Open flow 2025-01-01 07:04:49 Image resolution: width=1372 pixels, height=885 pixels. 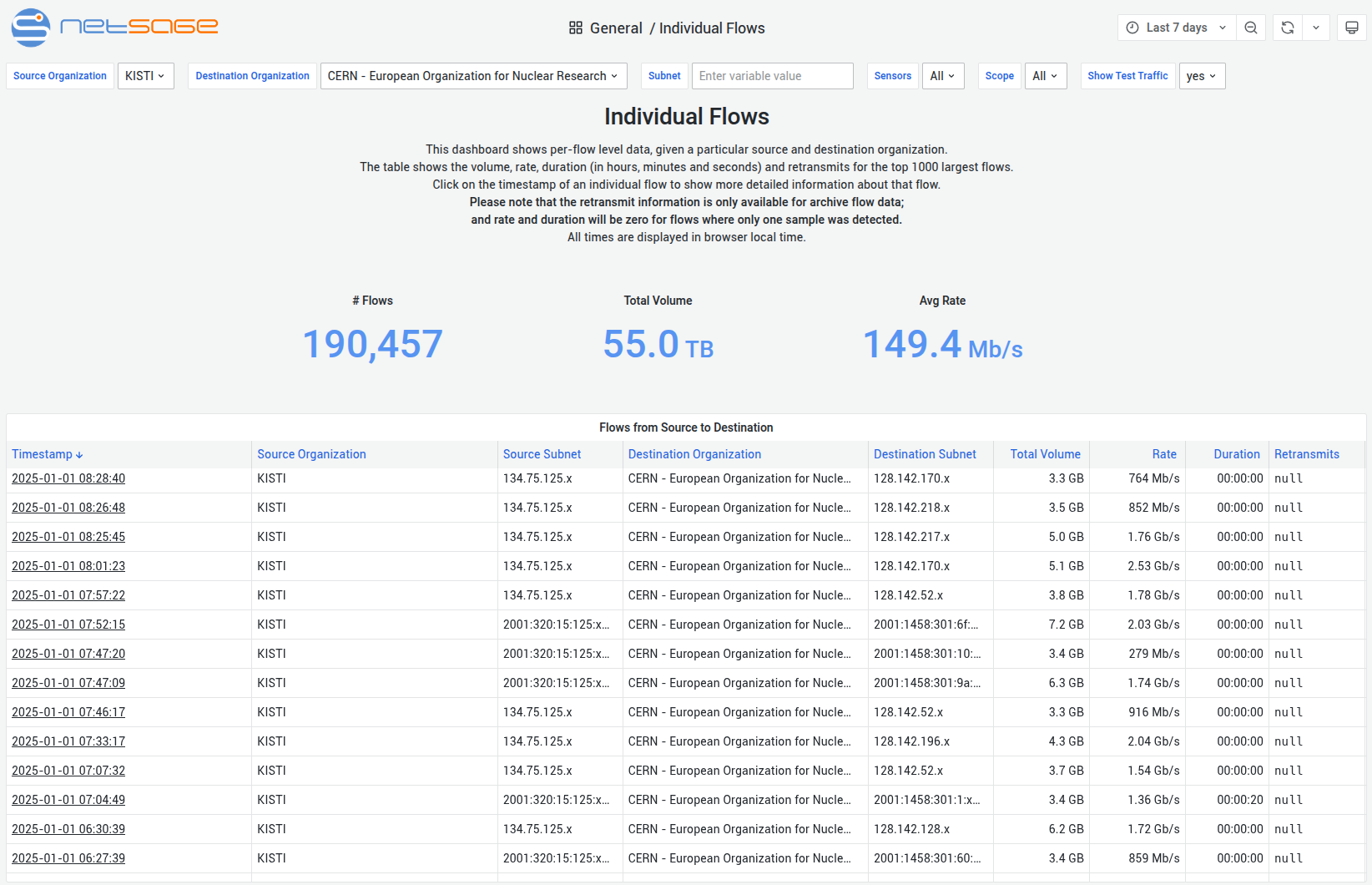68,800
